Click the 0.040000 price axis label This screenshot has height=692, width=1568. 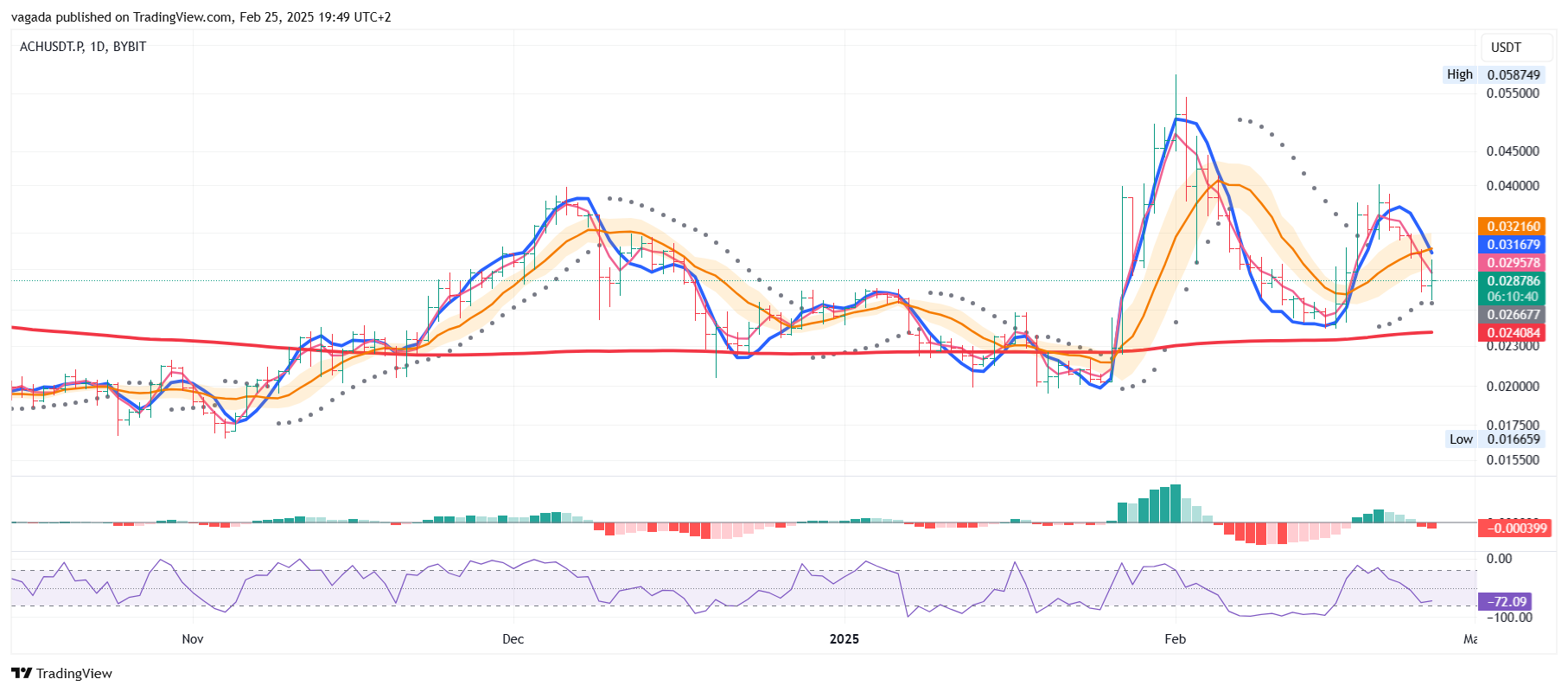[x=1513, y=186]
